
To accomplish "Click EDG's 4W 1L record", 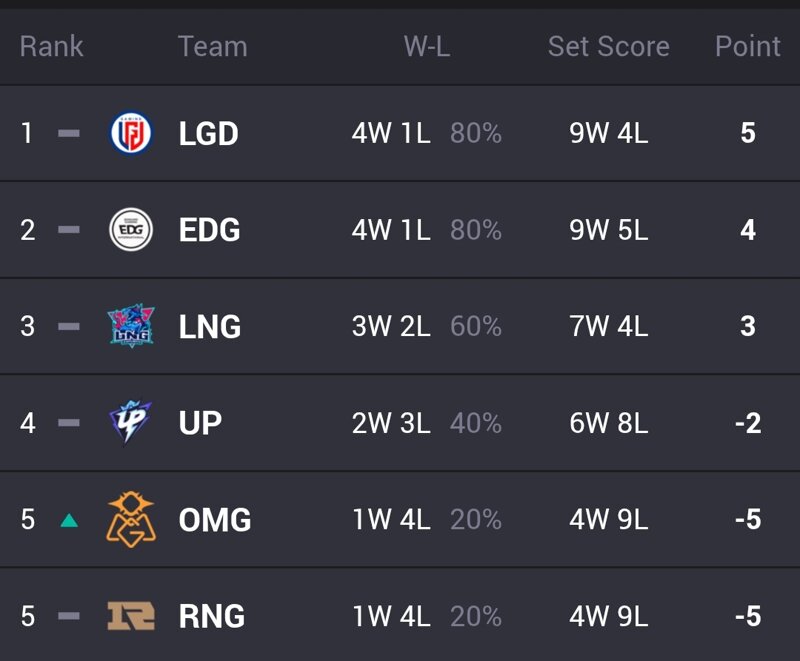I will point(391,230).
